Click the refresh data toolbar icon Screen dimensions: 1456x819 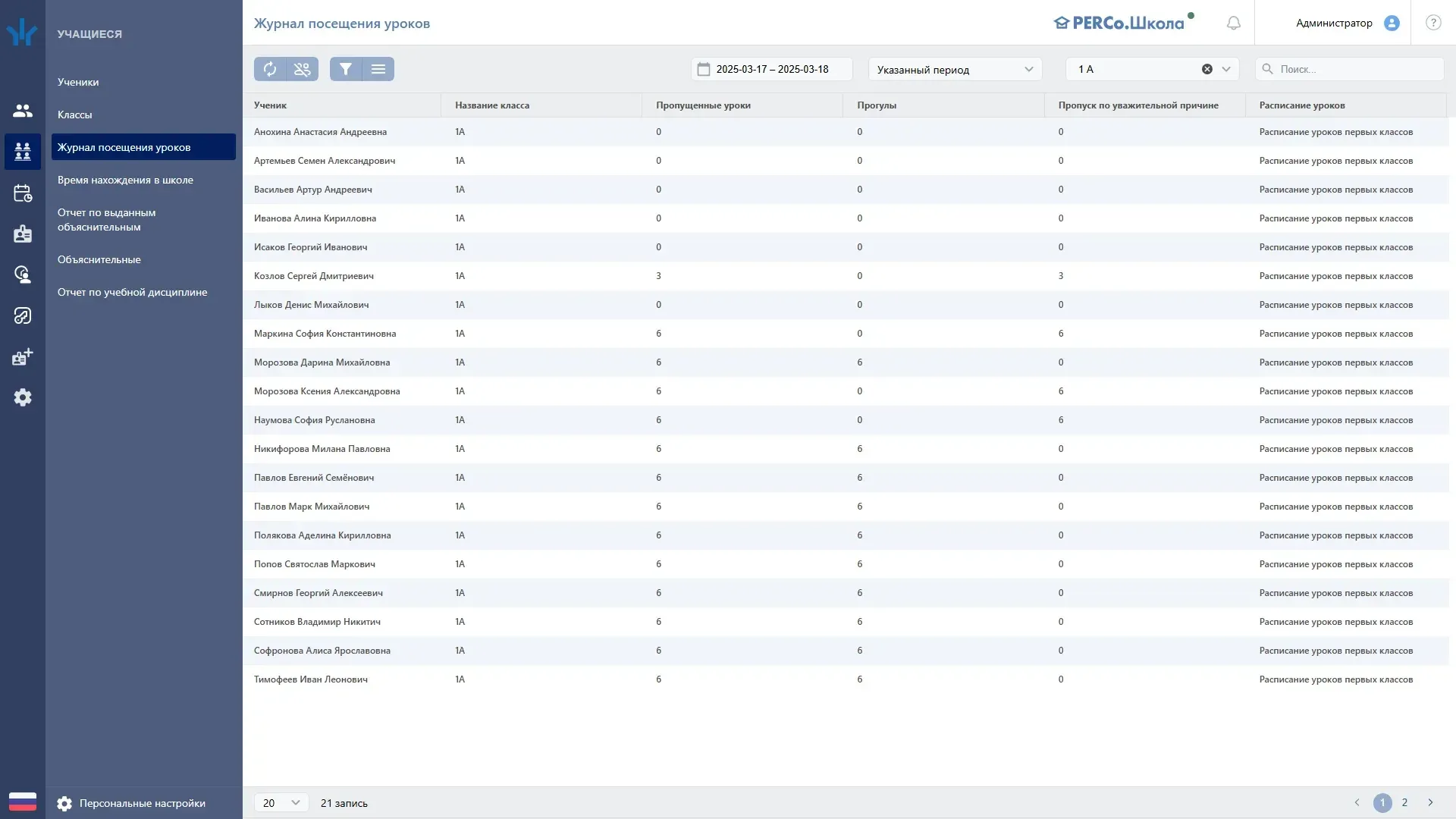tap(270, 69)
